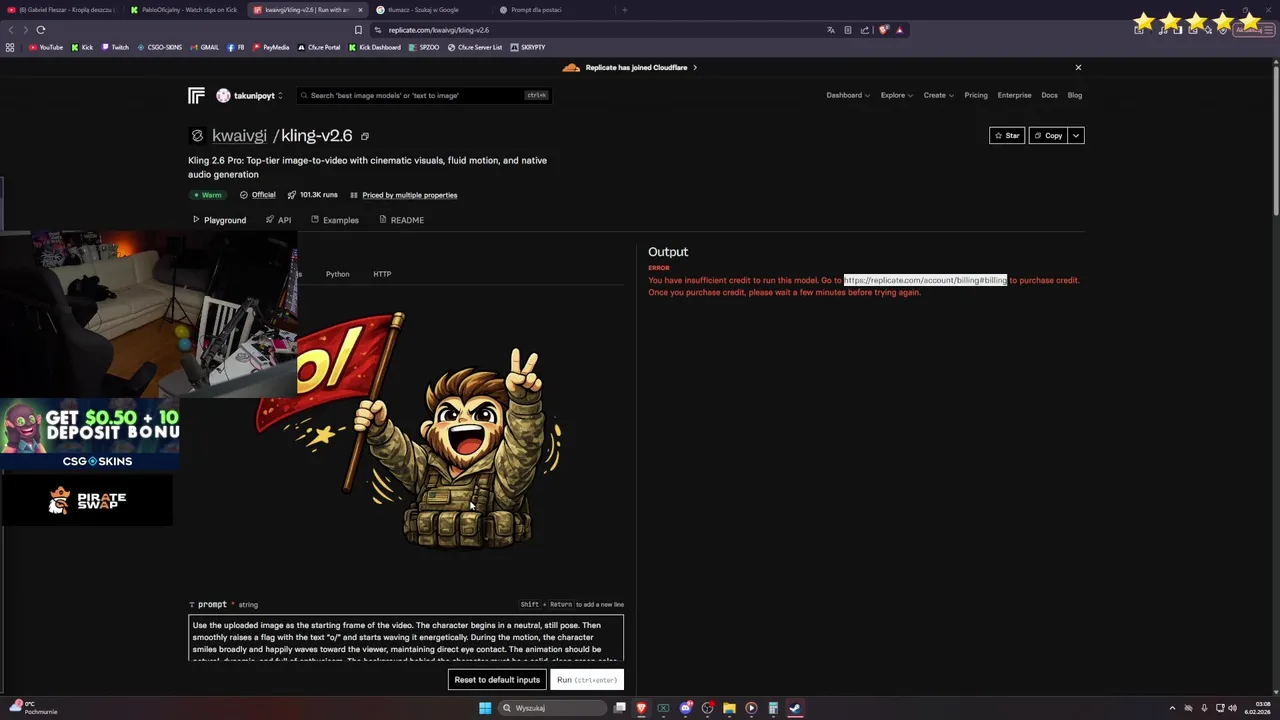Open Brave Shields icon
Screen dimensions: 1280x720
point(883,30)
